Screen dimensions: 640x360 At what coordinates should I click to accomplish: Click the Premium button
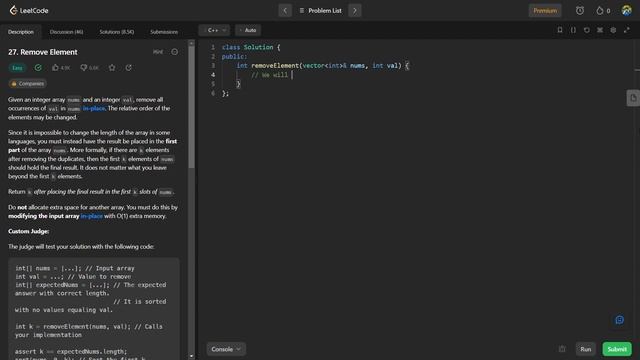(x=545, y=11)
